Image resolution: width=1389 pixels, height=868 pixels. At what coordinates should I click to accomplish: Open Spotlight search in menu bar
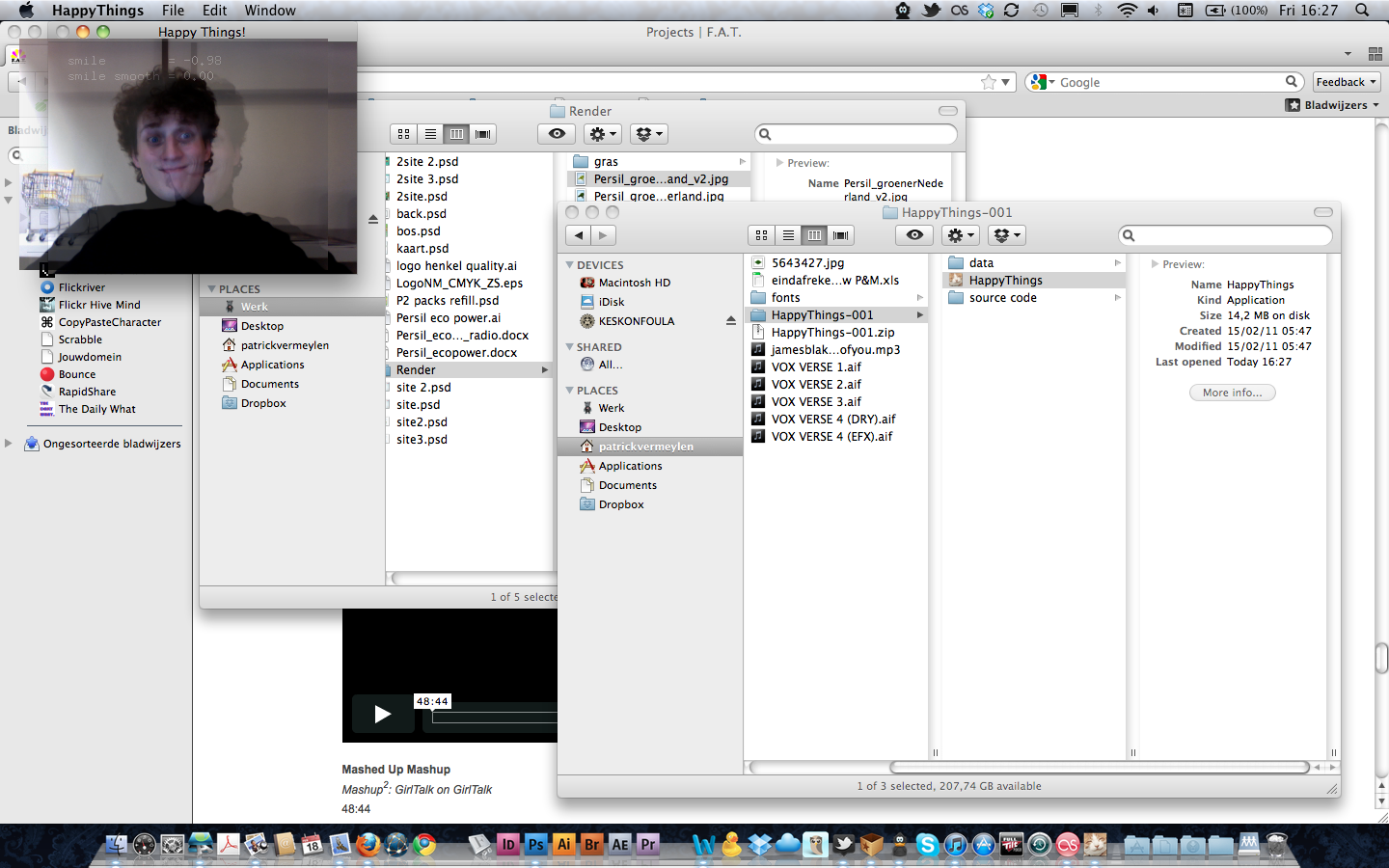click(x=1362, y=11)
